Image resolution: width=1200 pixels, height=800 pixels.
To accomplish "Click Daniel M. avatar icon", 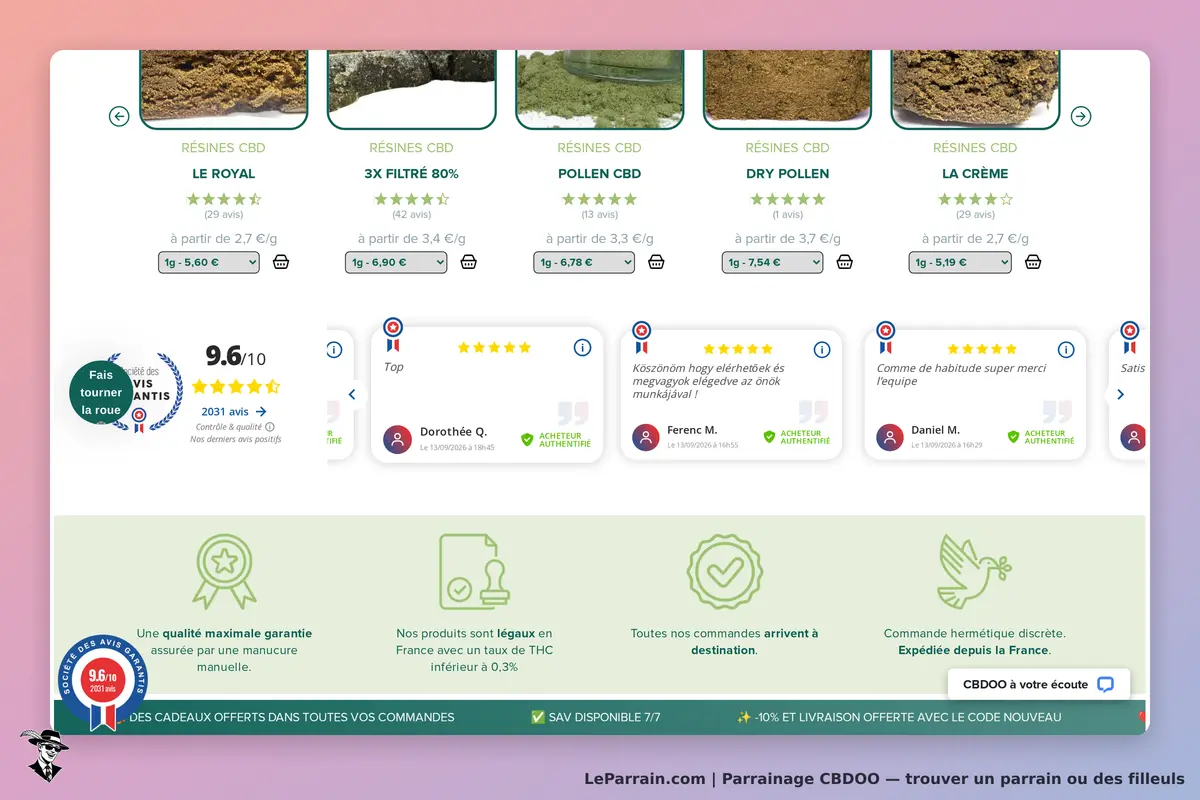I will (x=890, y=437).
